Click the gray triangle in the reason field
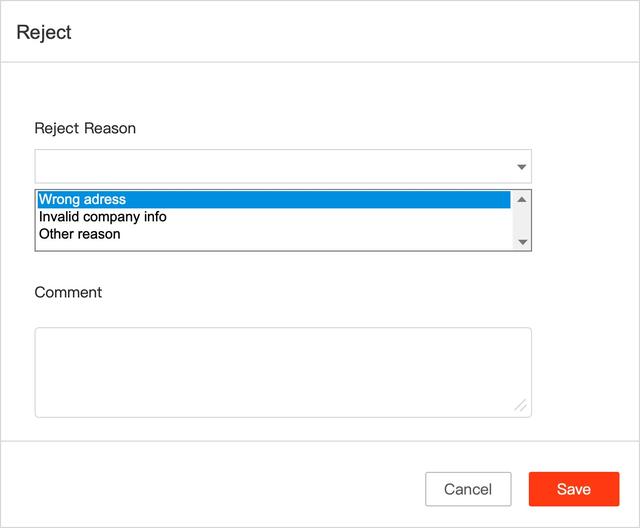640x528 pixels. coord(521,167)
